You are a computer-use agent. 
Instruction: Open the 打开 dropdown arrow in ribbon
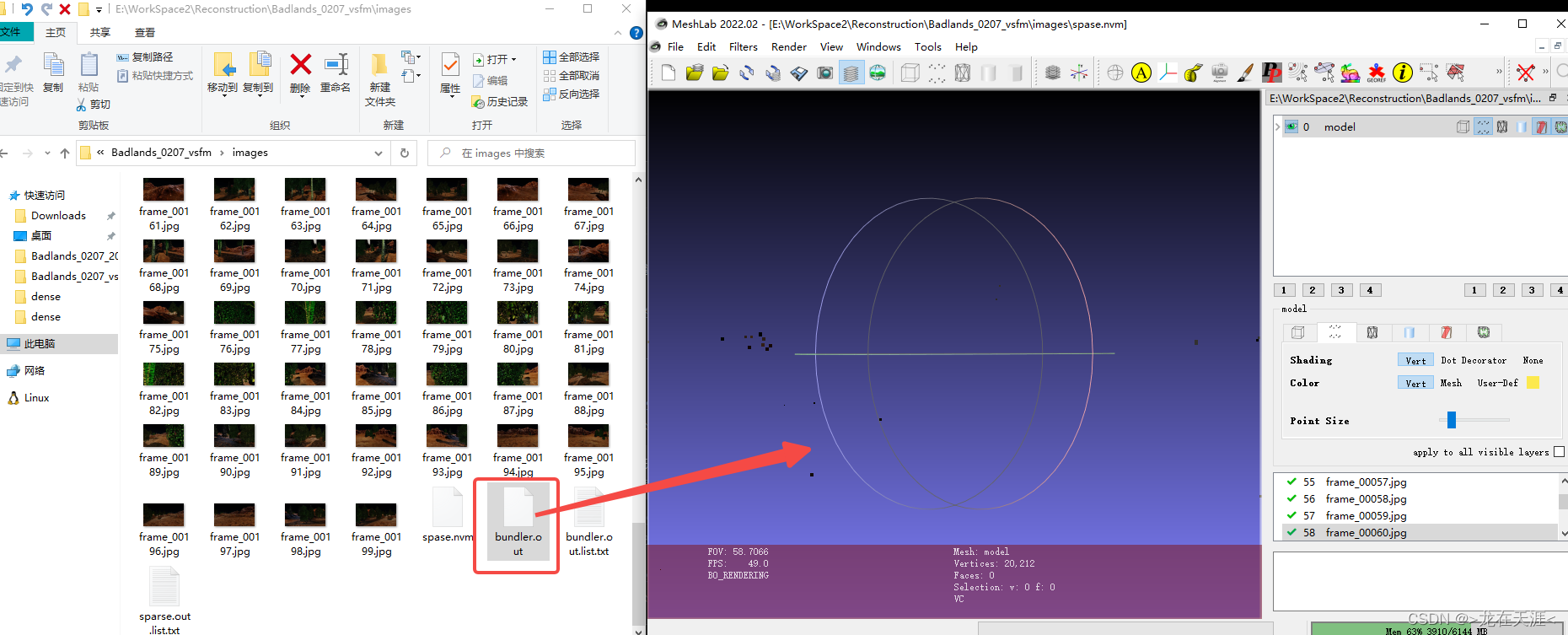[x=513, y=60]
